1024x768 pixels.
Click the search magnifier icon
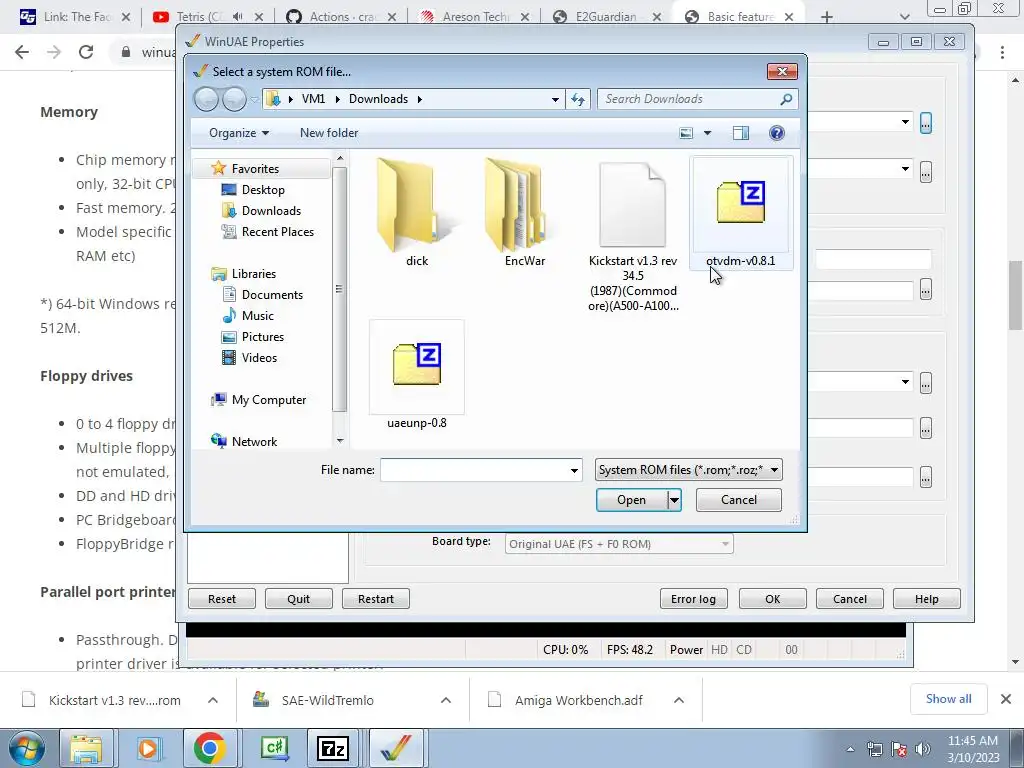point(786,99)
